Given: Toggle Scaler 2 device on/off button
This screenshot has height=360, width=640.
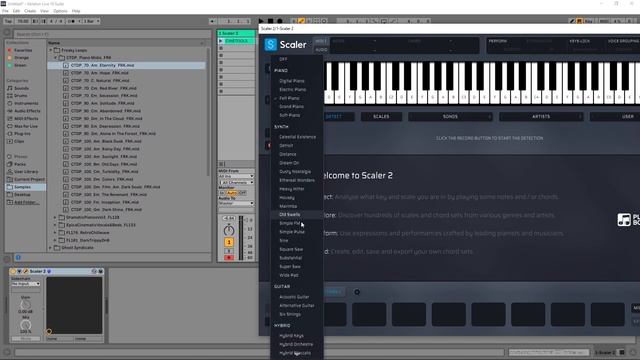Looking at the screenshot, I should tap(13, 271).
